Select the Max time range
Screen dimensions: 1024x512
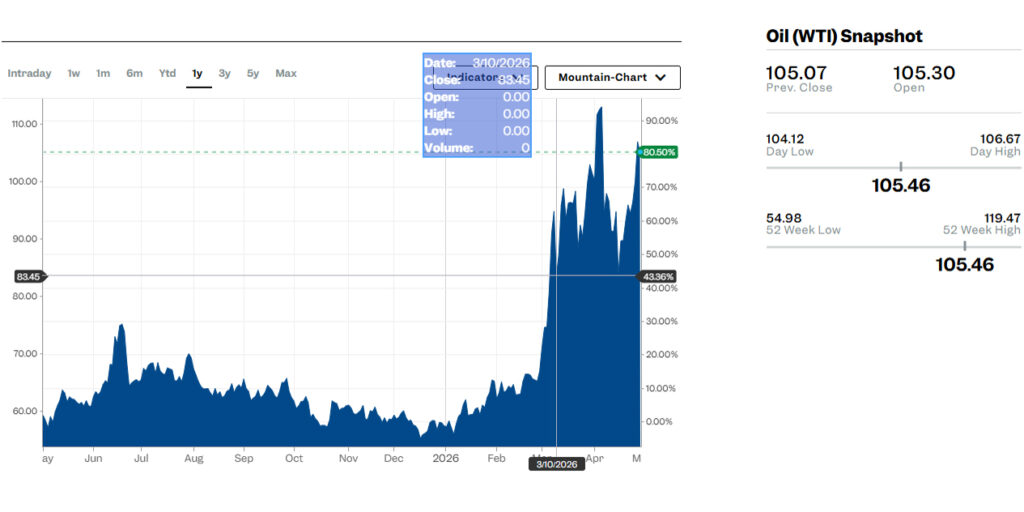286,73
